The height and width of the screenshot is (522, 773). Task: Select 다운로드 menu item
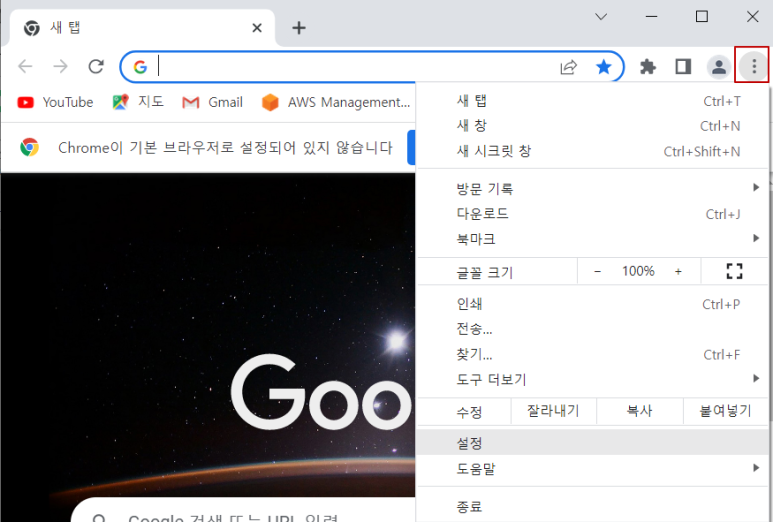coord(593,214)
